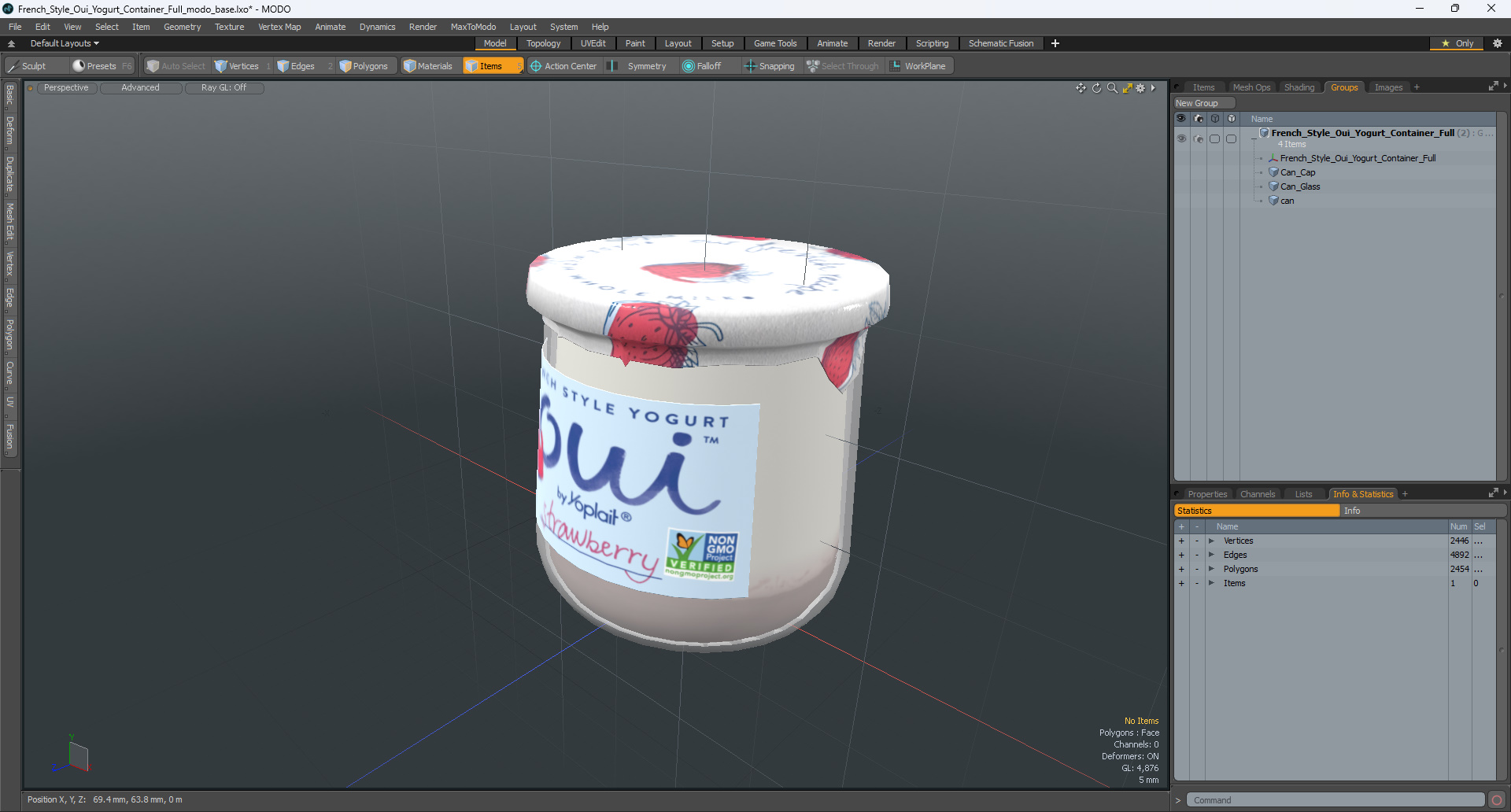Add a new layout tab with plus
Image resolution: width=1511 pixels, height=812 pixels.
1055,43
